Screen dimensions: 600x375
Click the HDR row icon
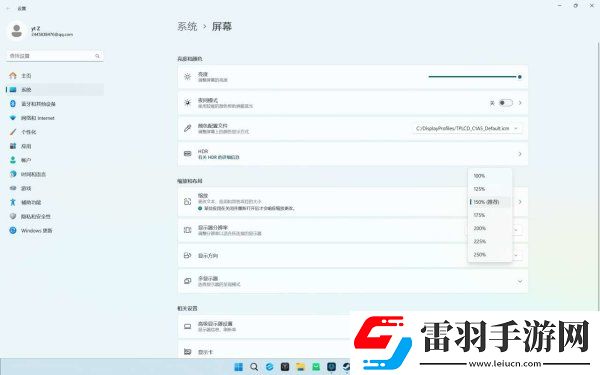coord(188,154)
